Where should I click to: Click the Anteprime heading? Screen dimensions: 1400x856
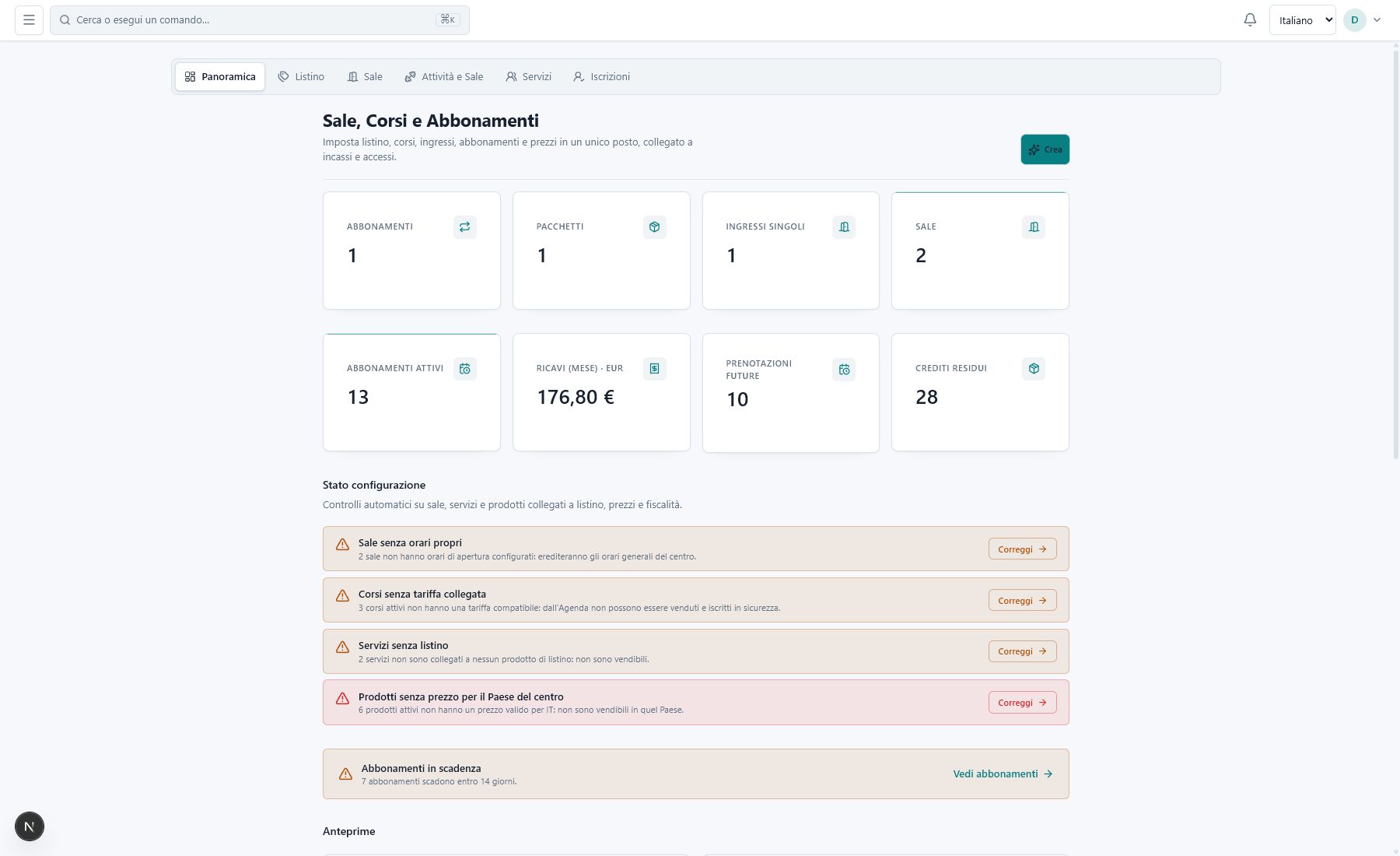pos(349,831)
